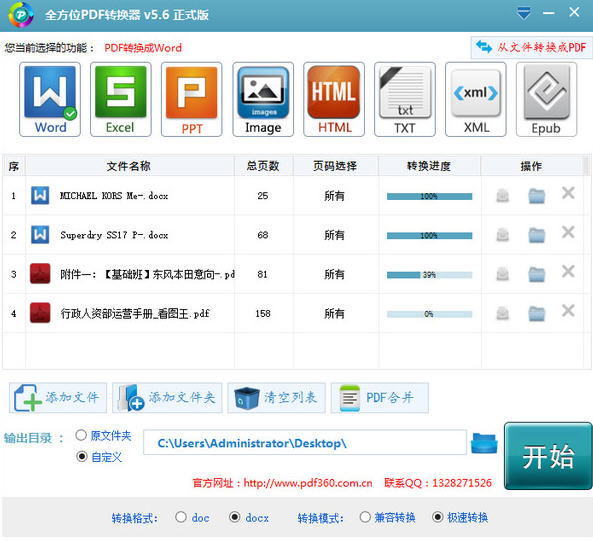This screenshot has height=541, width=593.
Task: Choose docx conversion format radio
Action: tap(234, 517)
